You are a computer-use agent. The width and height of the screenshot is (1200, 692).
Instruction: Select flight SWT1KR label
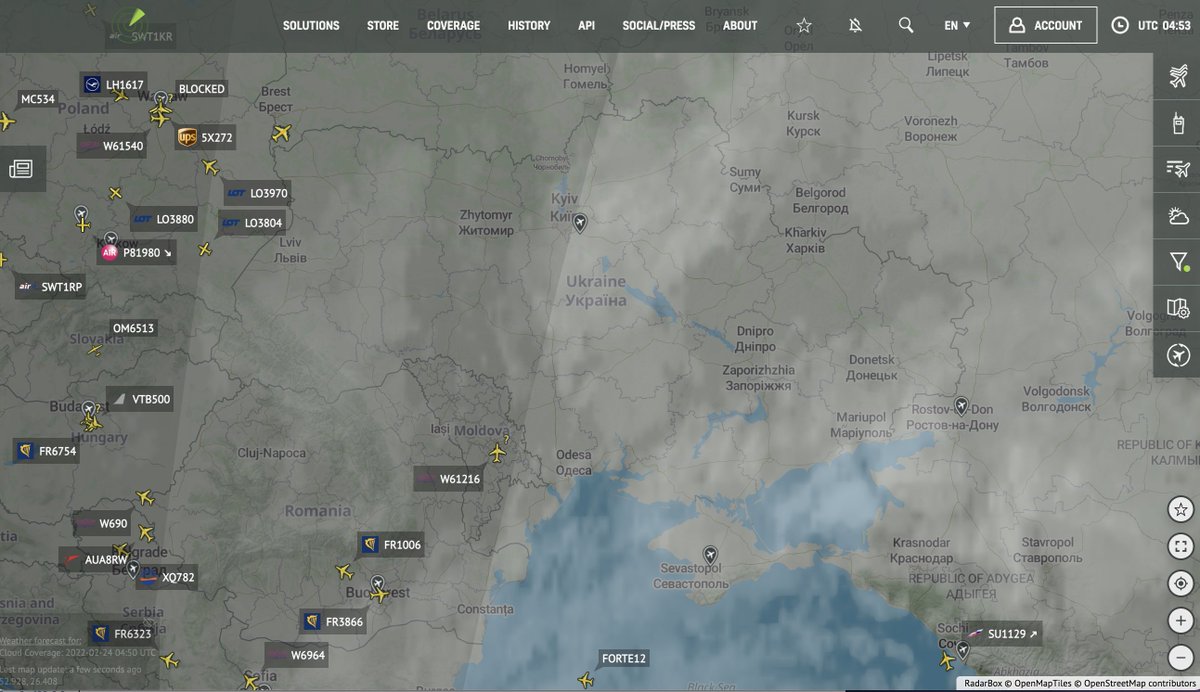coord(139,37)
